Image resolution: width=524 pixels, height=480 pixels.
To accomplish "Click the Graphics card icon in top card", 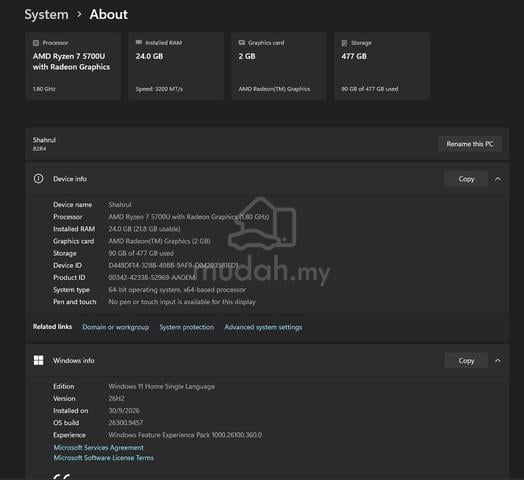I will 242,42.
